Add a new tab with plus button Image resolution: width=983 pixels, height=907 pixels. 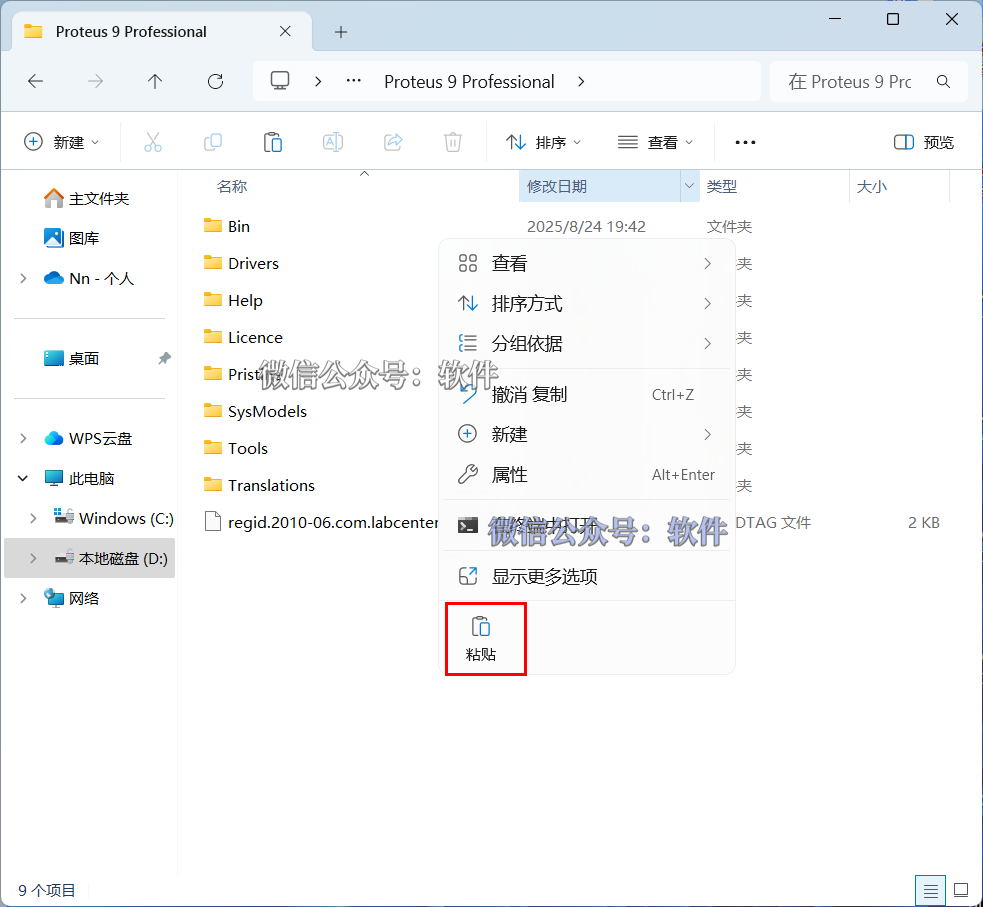[x=341, y=32]
